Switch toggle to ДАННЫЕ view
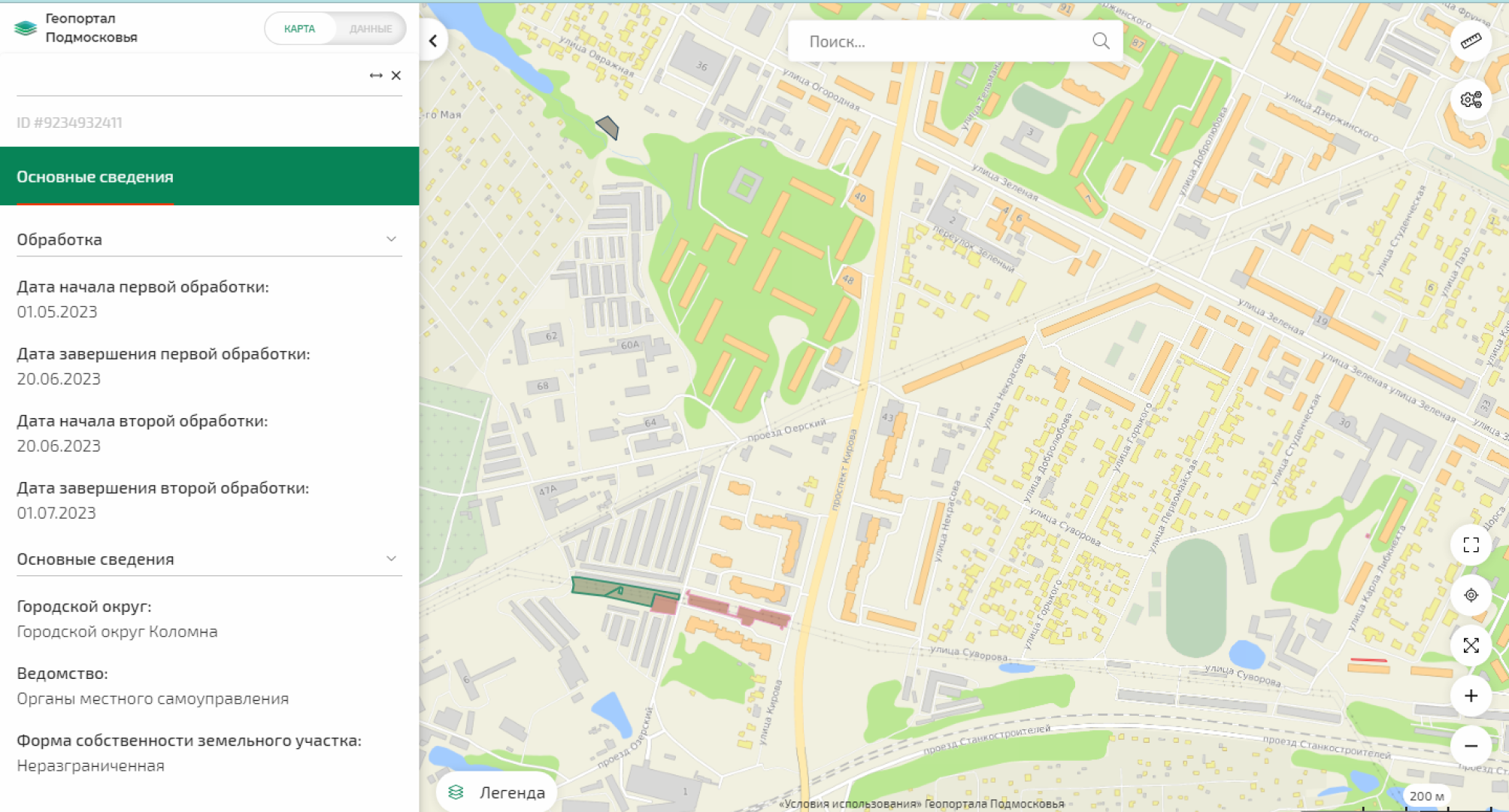The width and height of the screenshot is (1509, 812). (x=370, y=29)
